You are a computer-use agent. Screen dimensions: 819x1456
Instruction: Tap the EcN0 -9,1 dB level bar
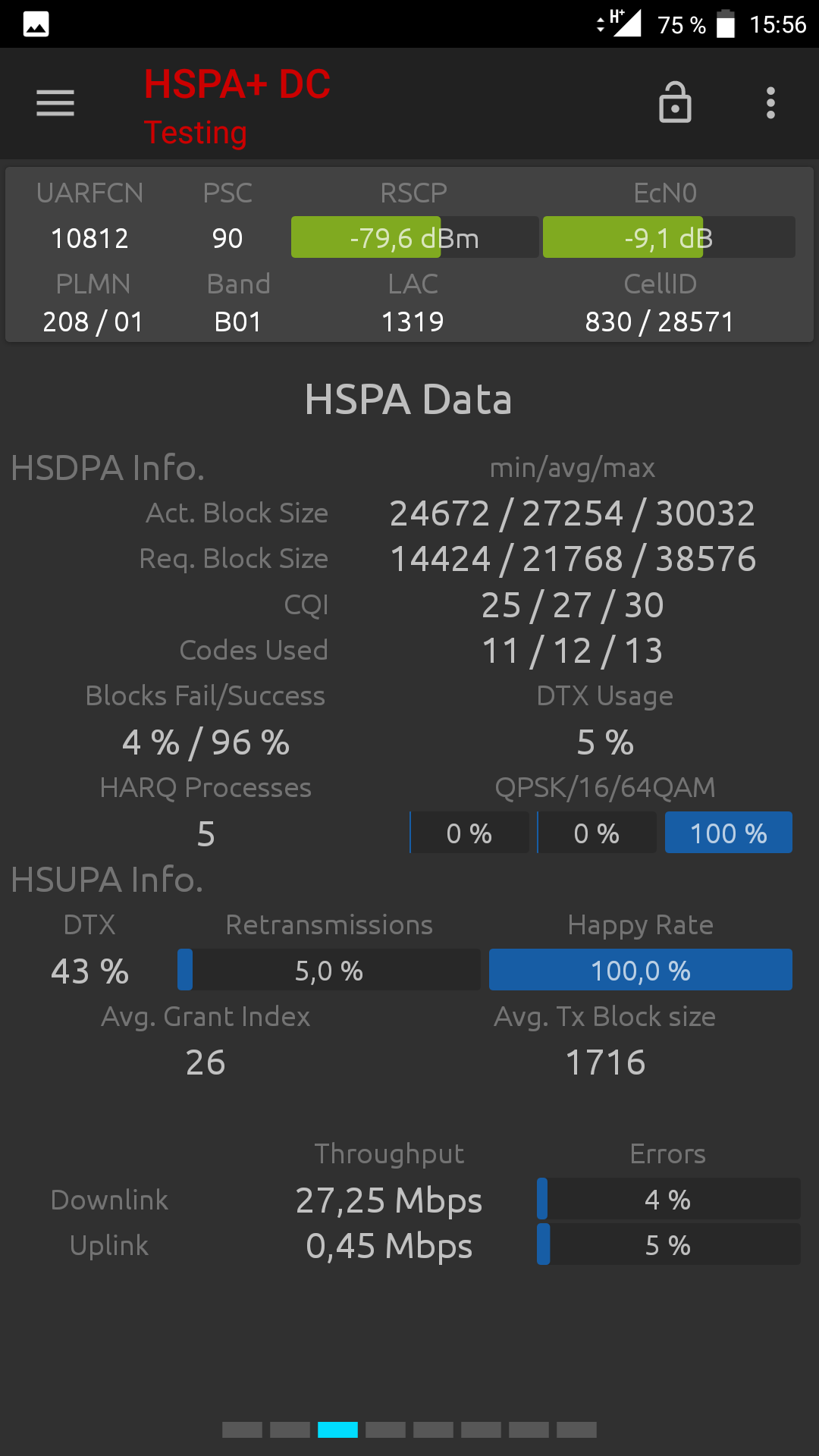coord(669,237)
